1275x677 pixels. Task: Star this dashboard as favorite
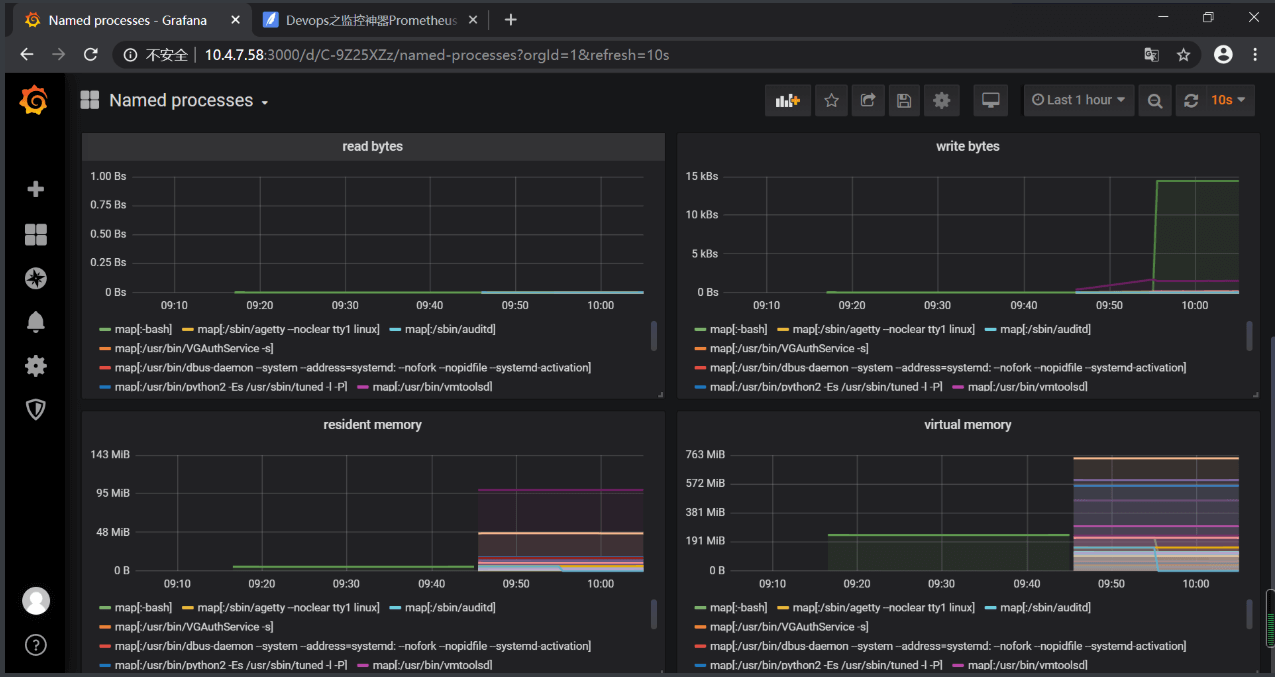[x=831, y=100]
